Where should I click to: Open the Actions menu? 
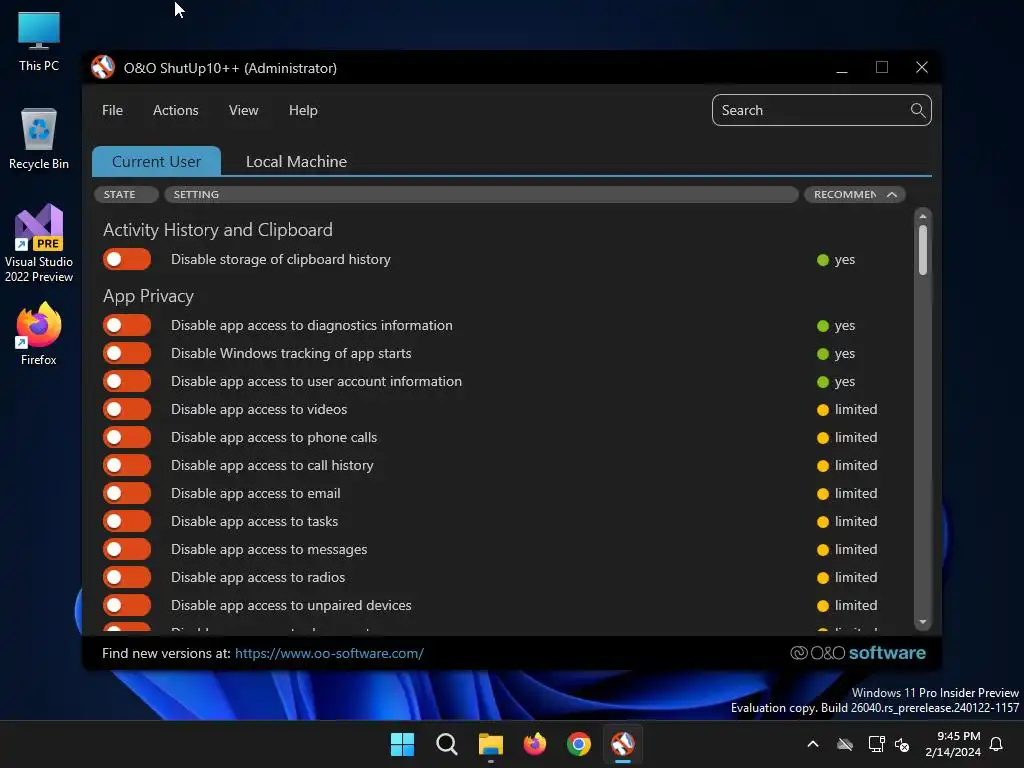[x=176, y=110]
